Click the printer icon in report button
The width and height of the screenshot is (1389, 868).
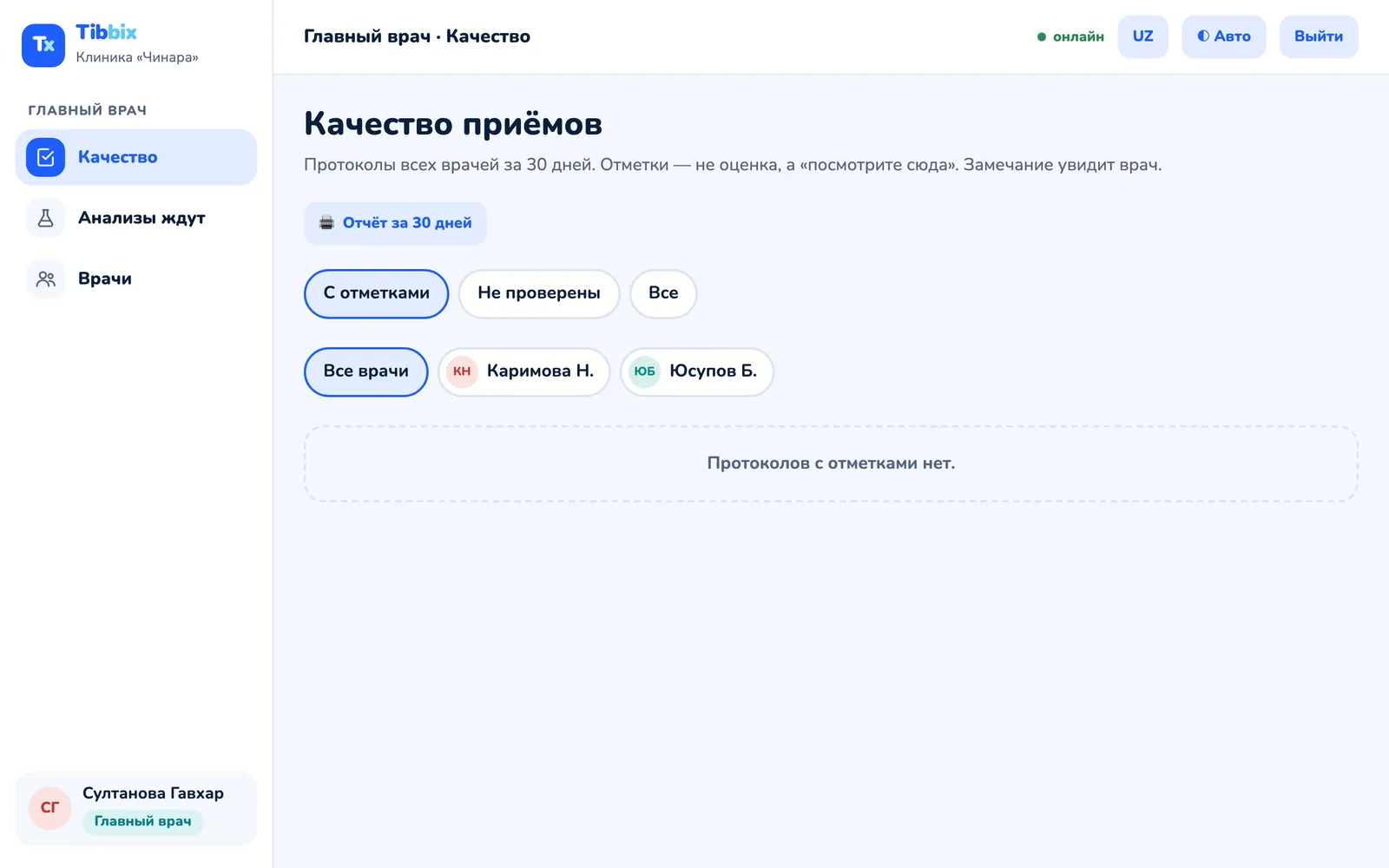coord(326,223)
